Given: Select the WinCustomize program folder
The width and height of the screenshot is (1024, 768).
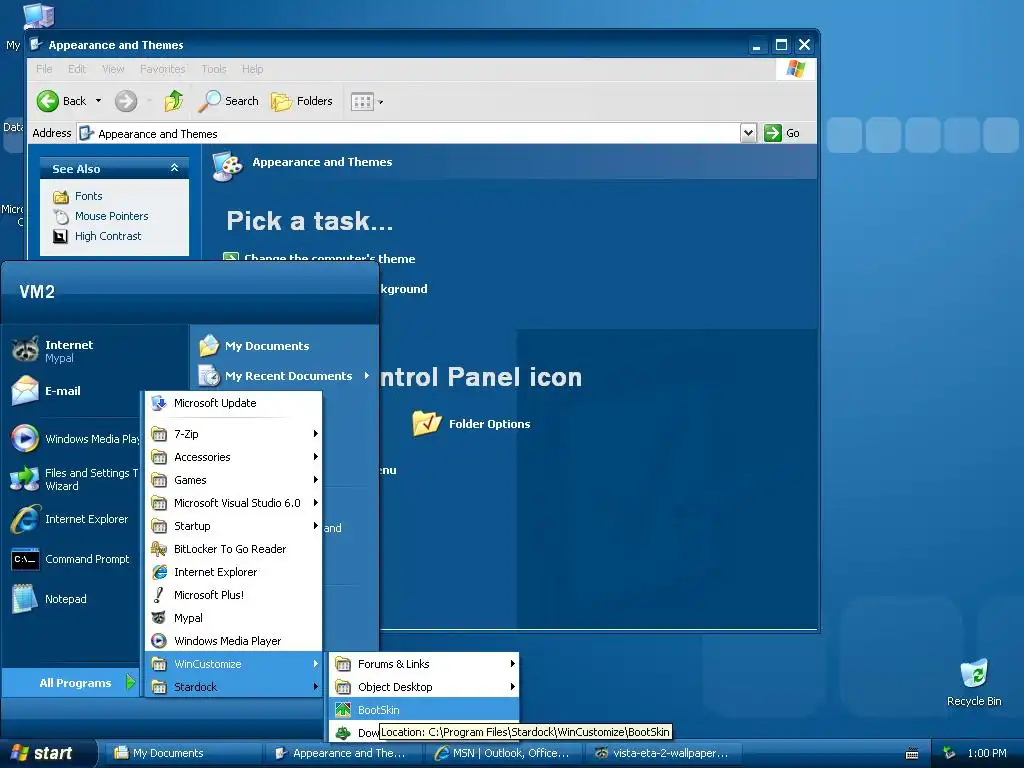Looking at the screenshot, I should [234, 664].
